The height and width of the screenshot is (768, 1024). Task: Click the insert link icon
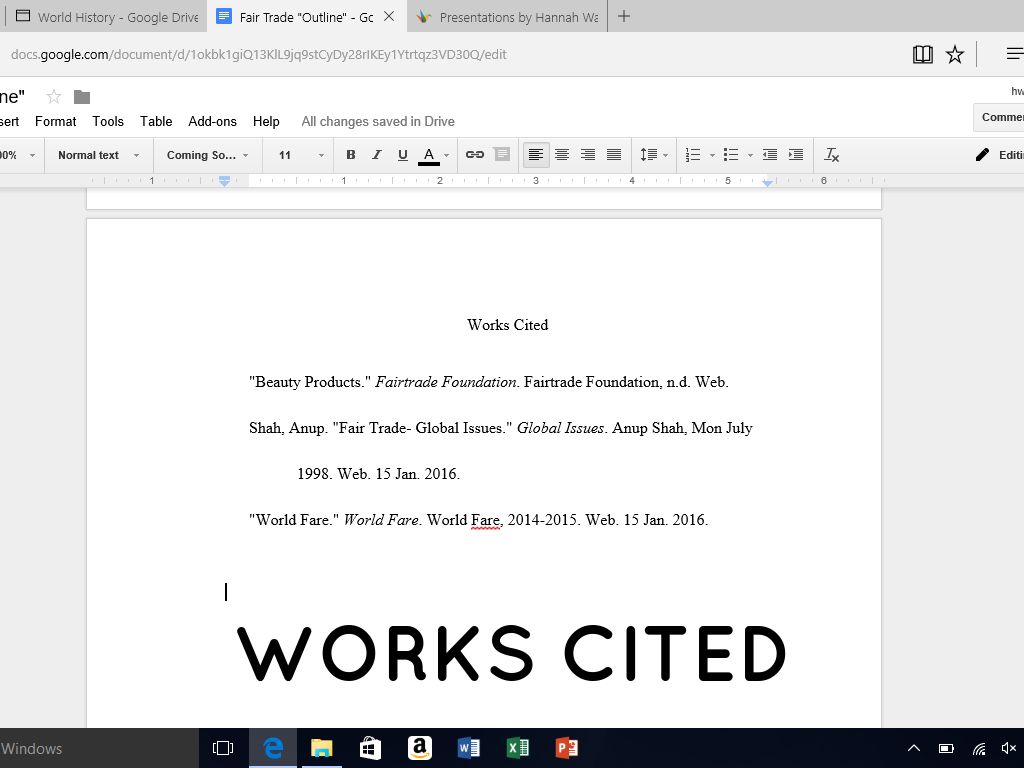pos(475,155)
